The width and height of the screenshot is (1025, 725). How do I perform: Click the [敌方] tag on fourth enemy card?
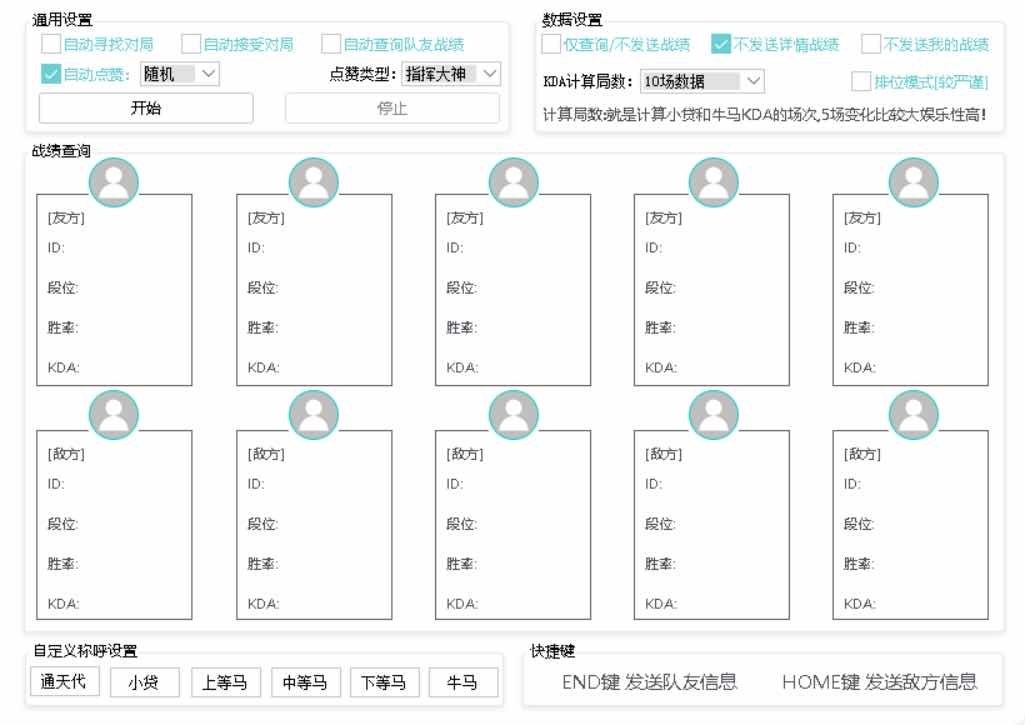point(664,454)
